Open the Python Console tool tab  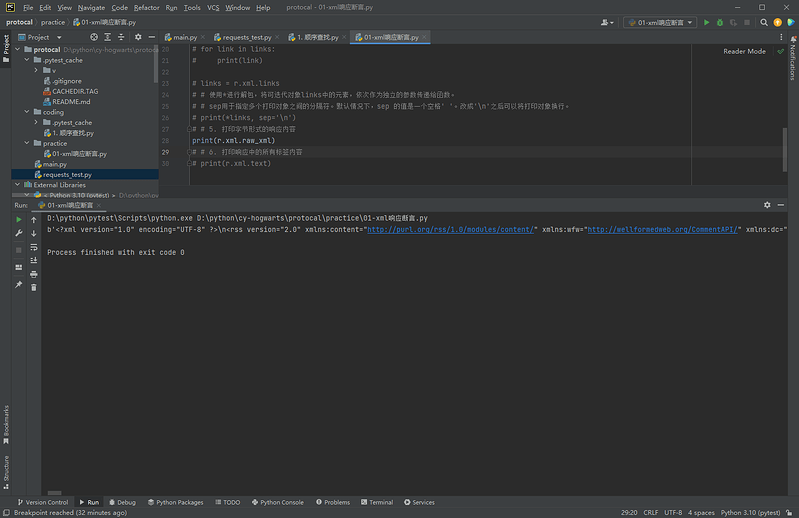pyautogui.click(x=278, y=502)
